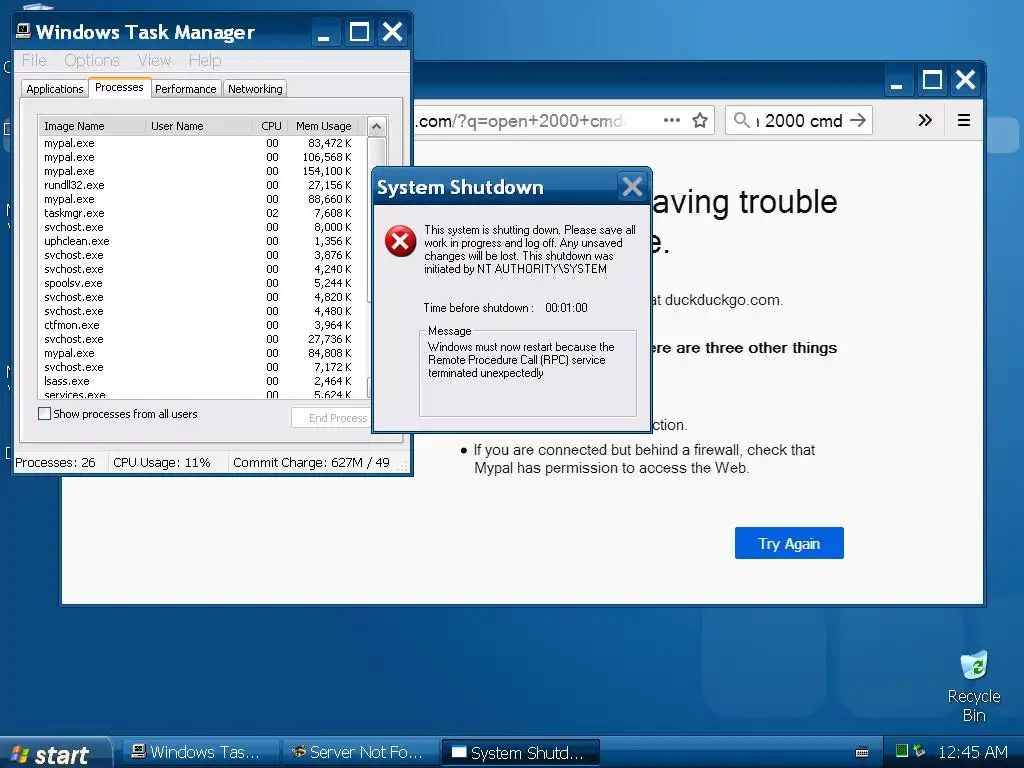
Task: Select the lsass.exe process row
Action: pyautogui.click(x=202, y=381)
